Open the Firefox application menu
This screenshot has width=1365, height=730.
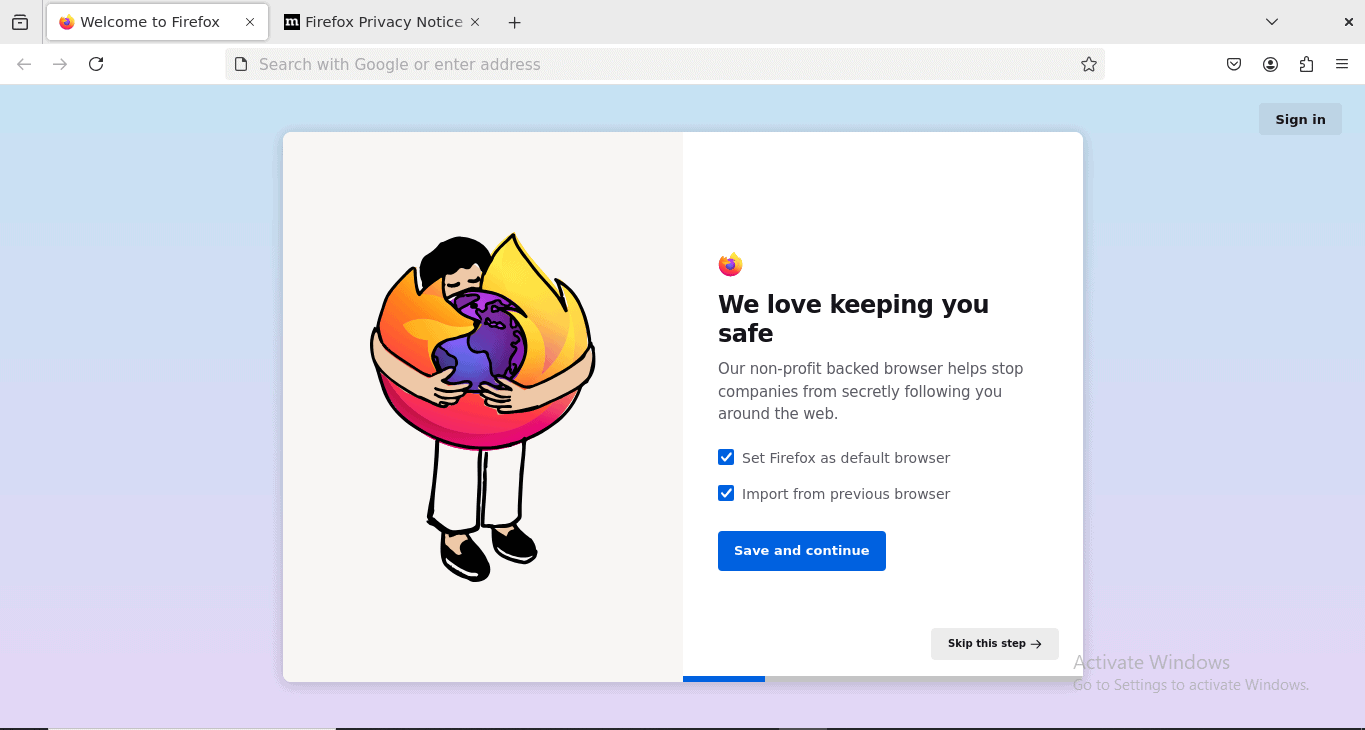[x=1342, y=63]
